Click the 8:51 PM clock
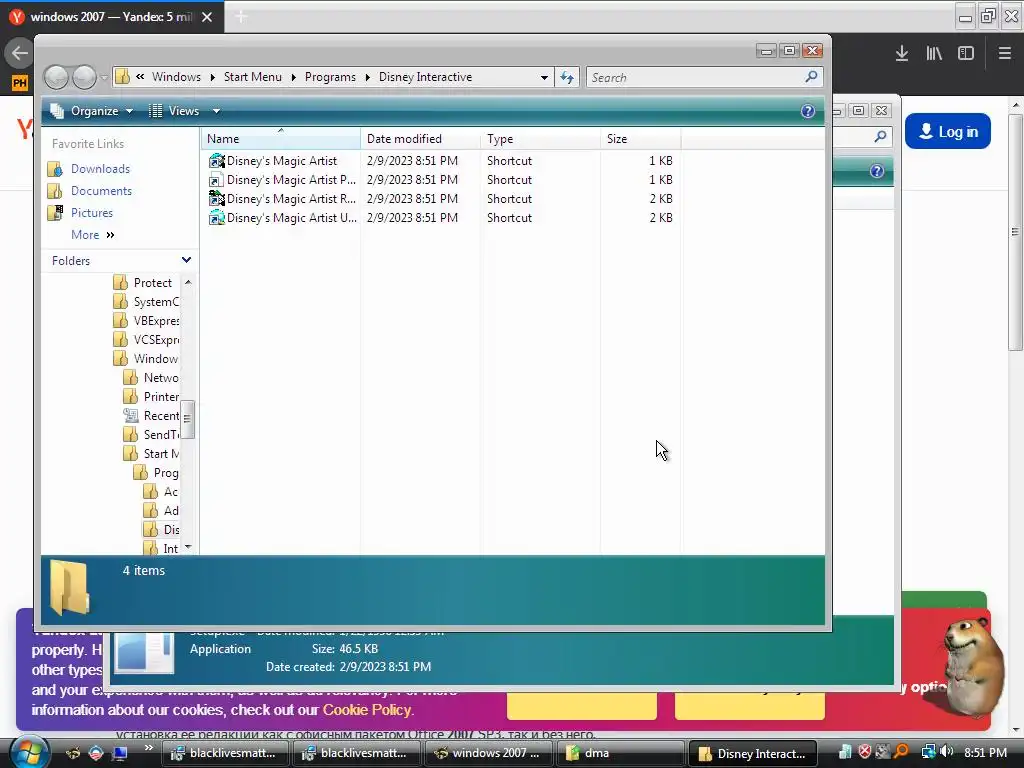 [985, 753]
